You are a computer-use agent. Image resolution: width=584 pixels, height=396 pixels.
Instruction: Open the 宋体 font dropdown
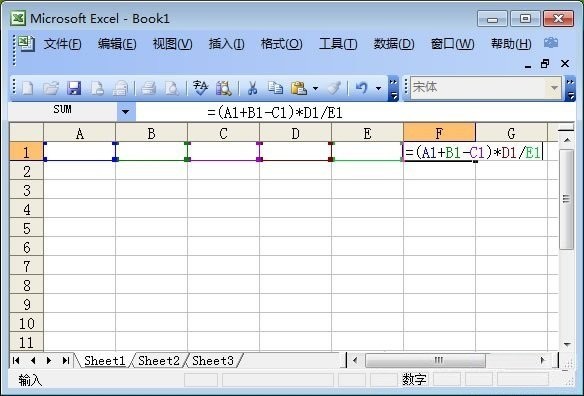coord(554,88)
